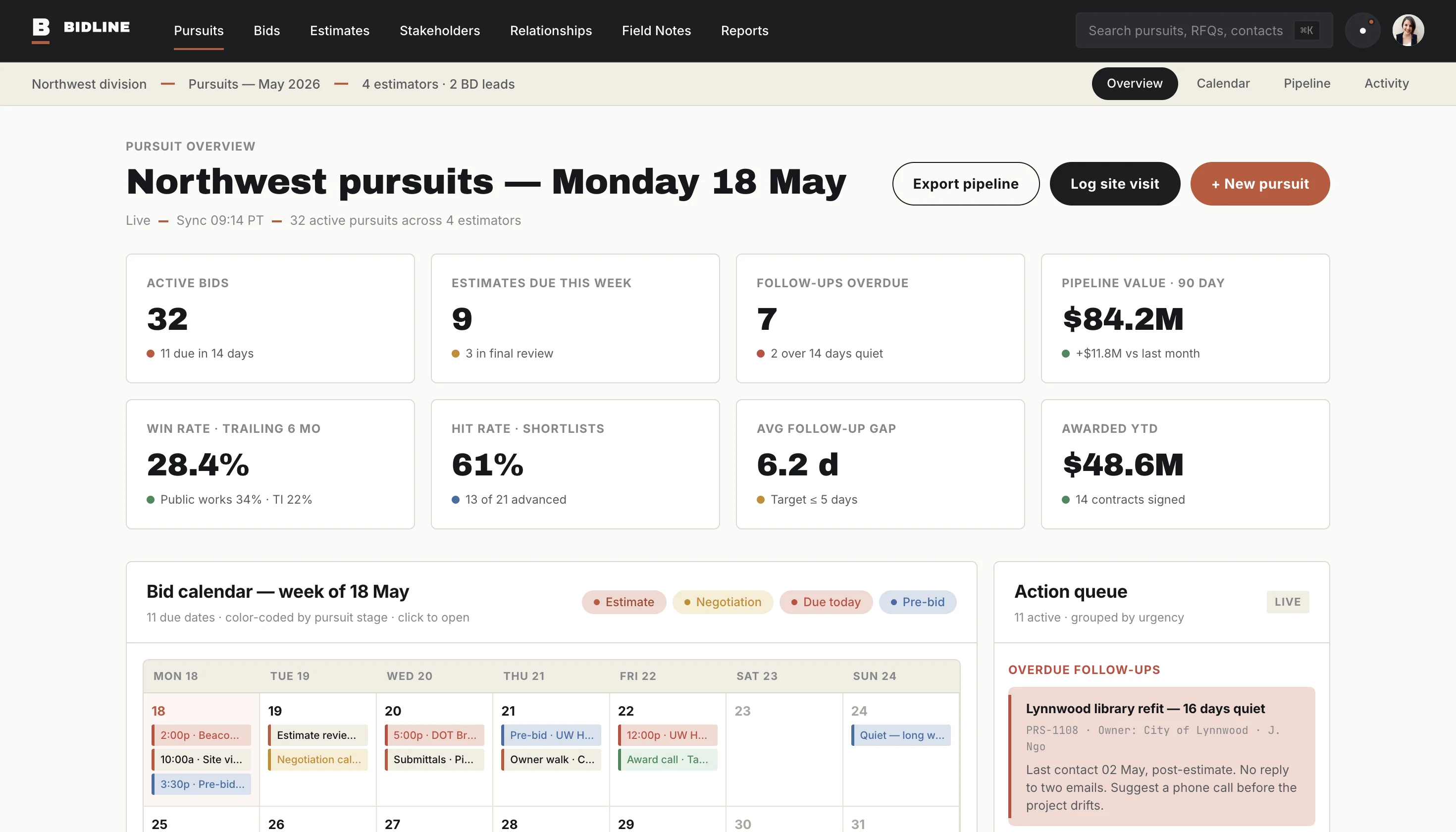This screenshot has width=1456, height=832.
Task: Open the Hit Rate Shortlists card
Action: click(x=575, y=464)
